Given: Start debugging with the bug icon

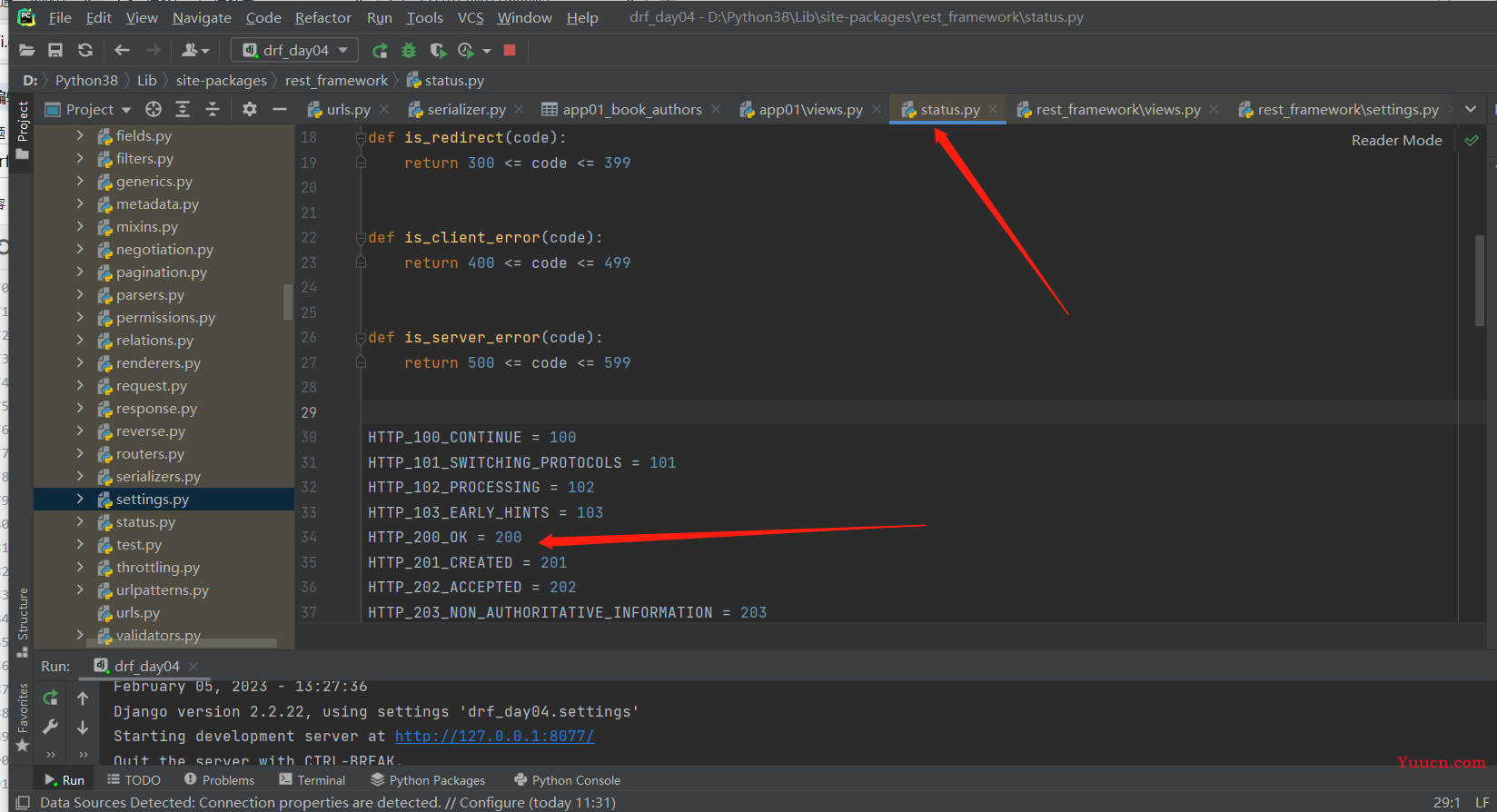Looking at the screenshot, I should [409, 50].
